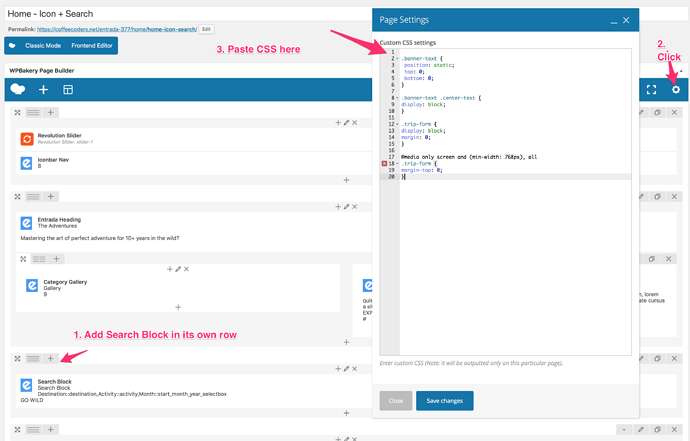Open Search Block element icon
The image size is (690, 441).
[26, 385]
